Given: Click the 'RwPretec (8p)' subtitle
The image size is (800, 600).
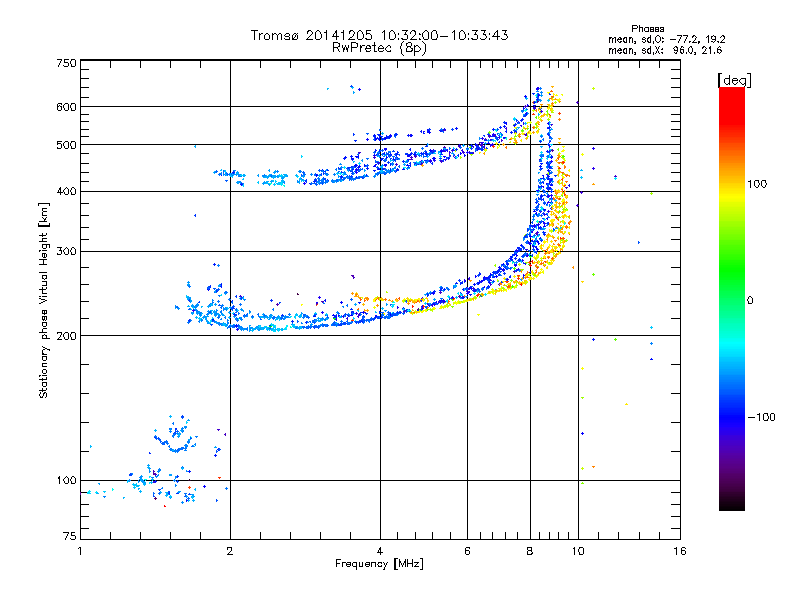Looking at the screenshot, I should [379, 48].
